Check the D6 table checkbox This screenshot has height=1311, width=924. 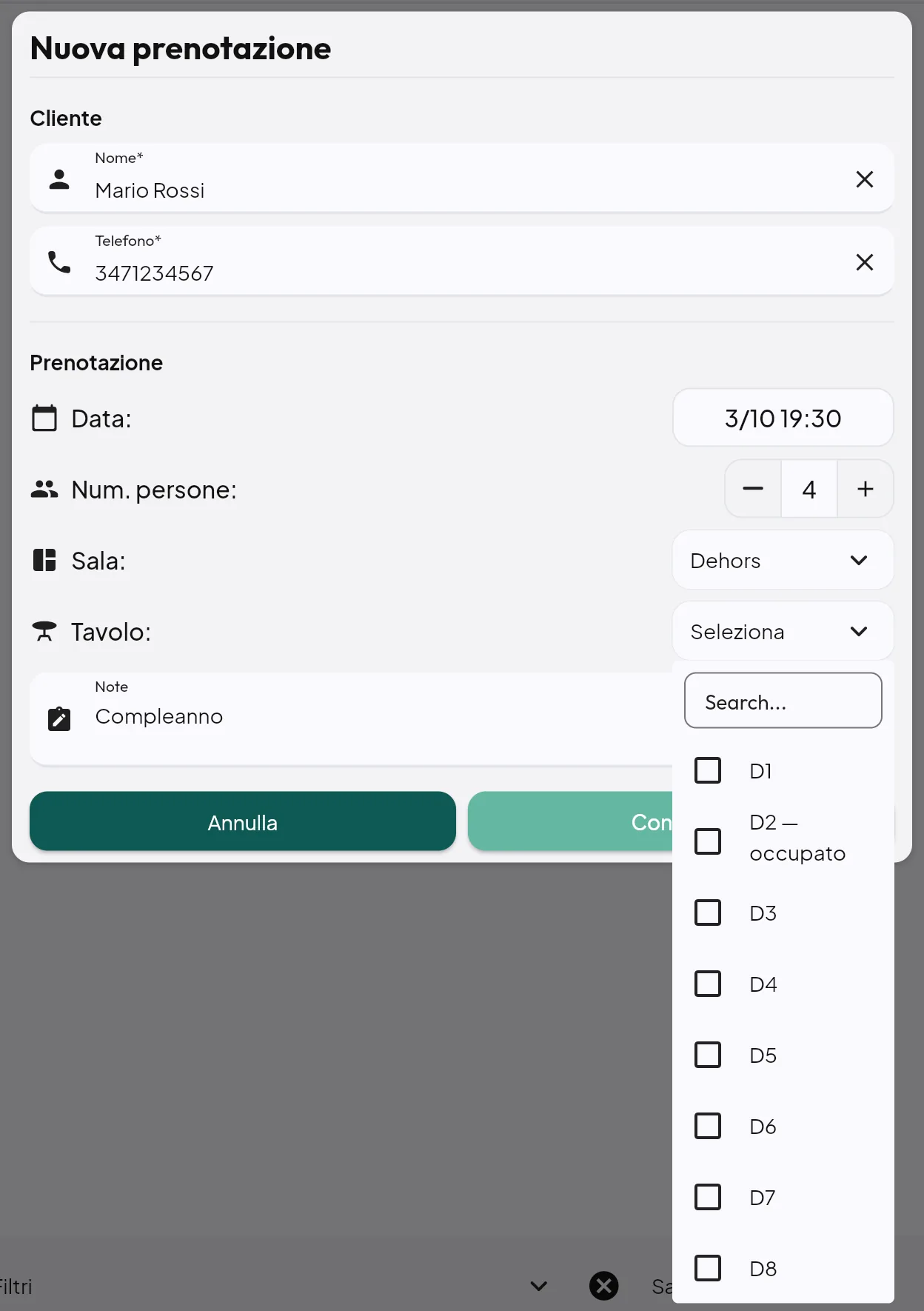708,1126
